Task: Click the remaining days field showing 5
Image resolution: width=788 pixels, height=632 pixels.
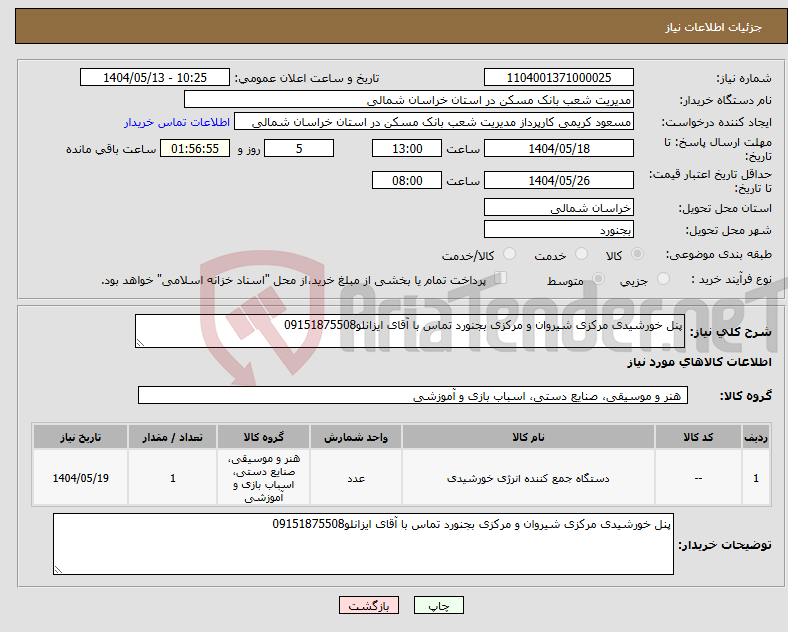Action: (299, 148)
